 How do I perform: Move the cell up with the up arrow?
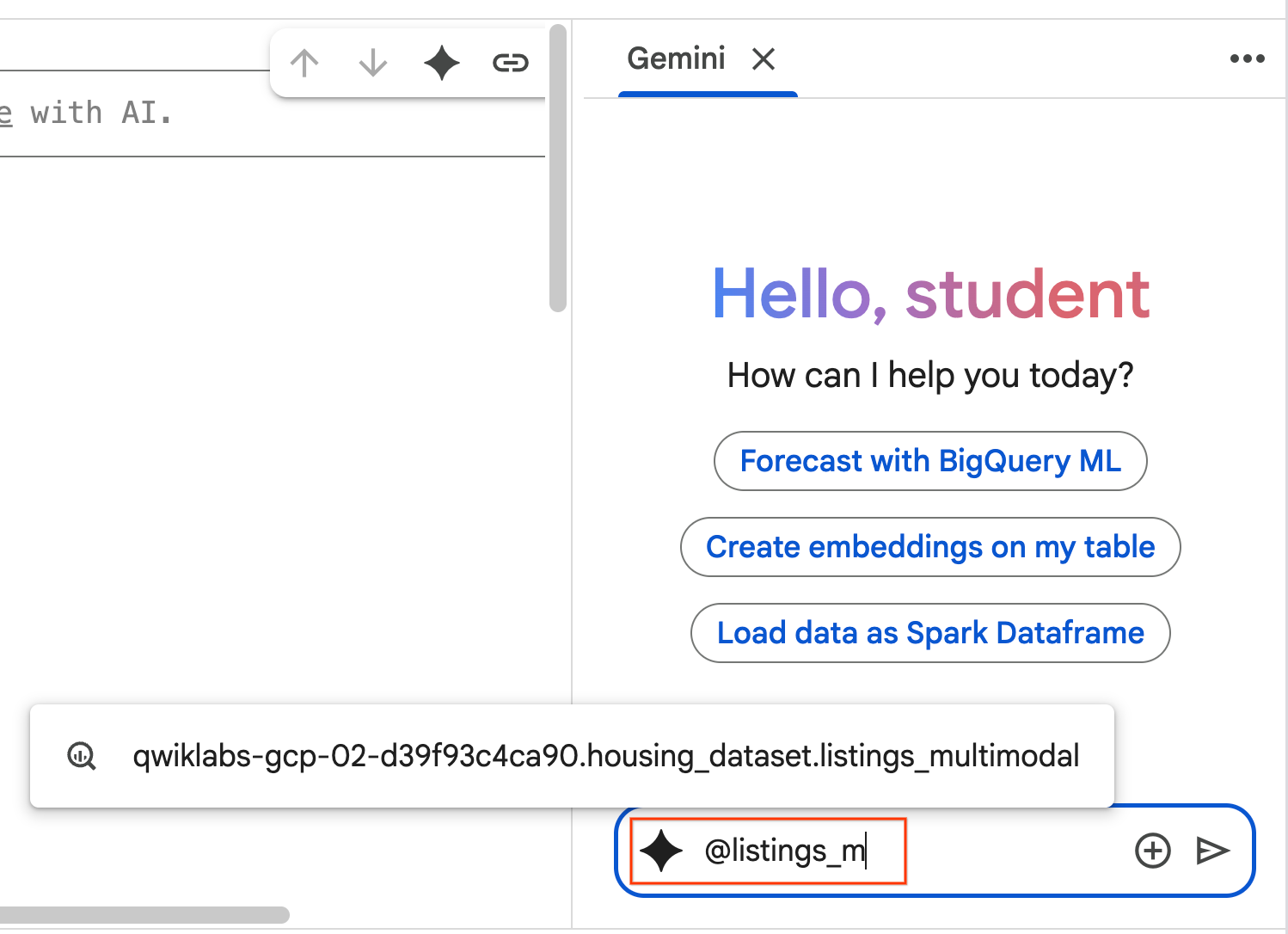tap(304, 63)
